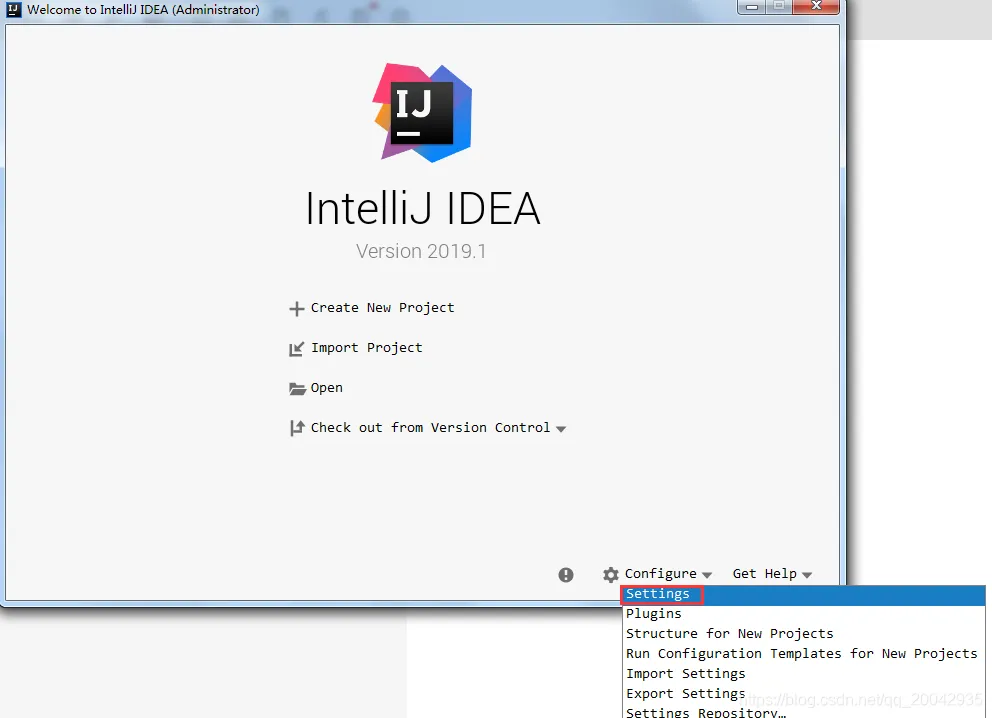Open the events notification exclamation icon
992x718 pixels.
(x=566, y=574)
